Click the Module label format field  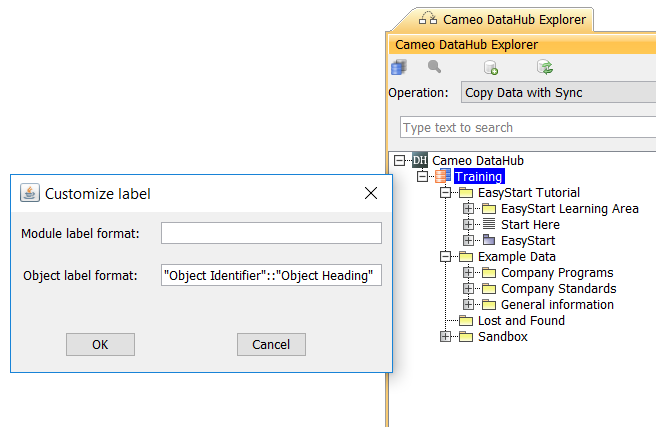[271, 233]
